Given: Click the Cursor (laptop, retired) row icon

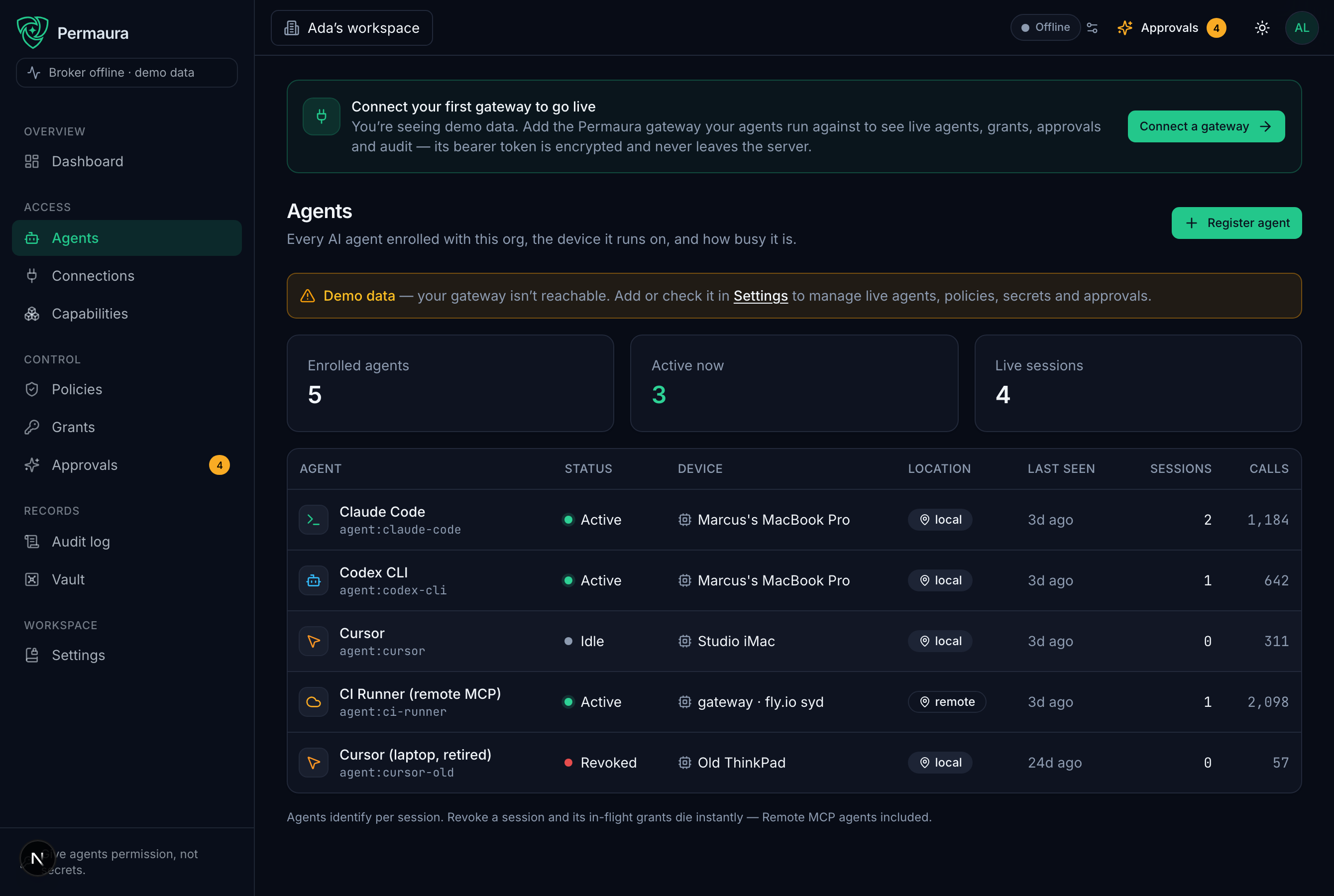Looking at the screenshot, I should [314, 763].
